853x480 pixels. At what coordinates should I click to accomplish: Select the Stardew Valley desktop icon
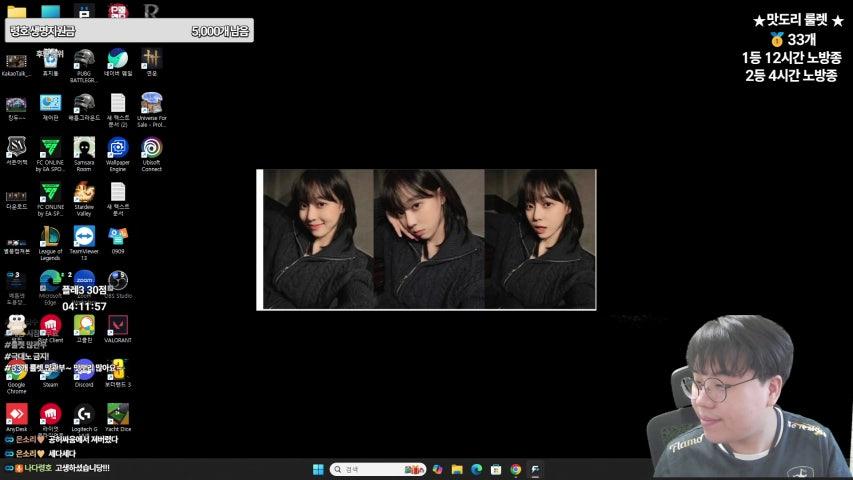[x=84, y=193]
